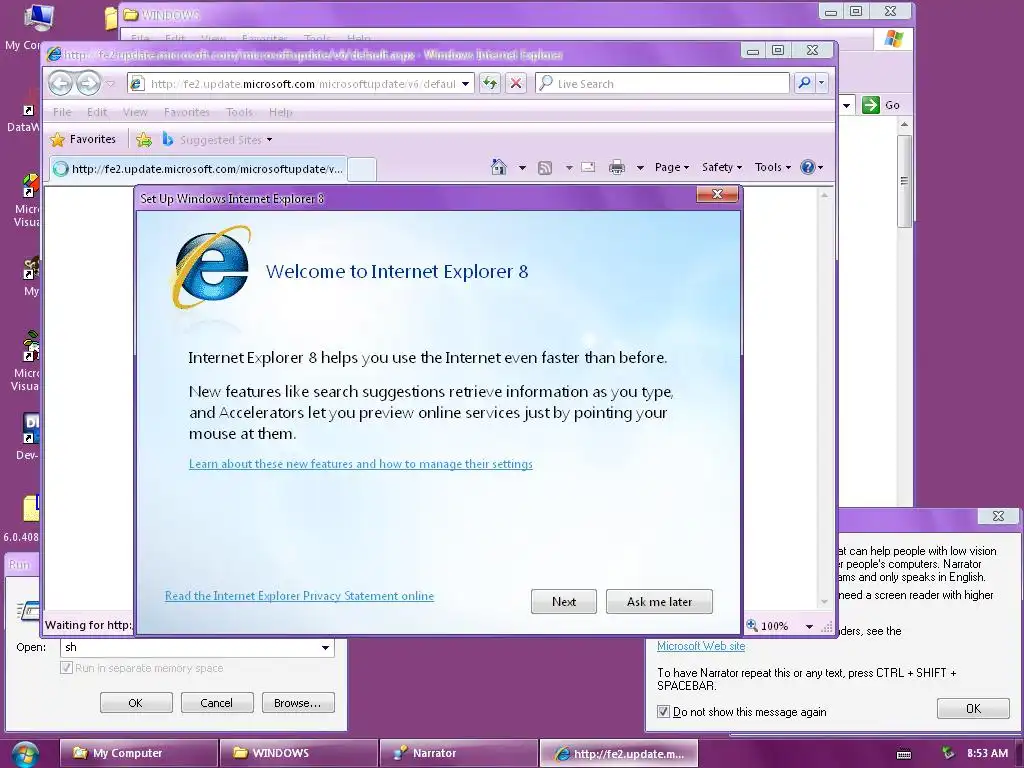Expand the address bar URL dropdown
Image resolution: width=1024 pixels, height=768 pixels.
click(465, 84)
